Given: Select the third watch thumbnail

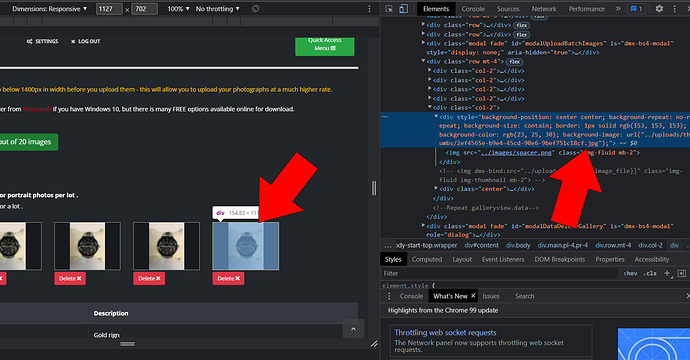Looking at the screenshot, I should 166,246.
